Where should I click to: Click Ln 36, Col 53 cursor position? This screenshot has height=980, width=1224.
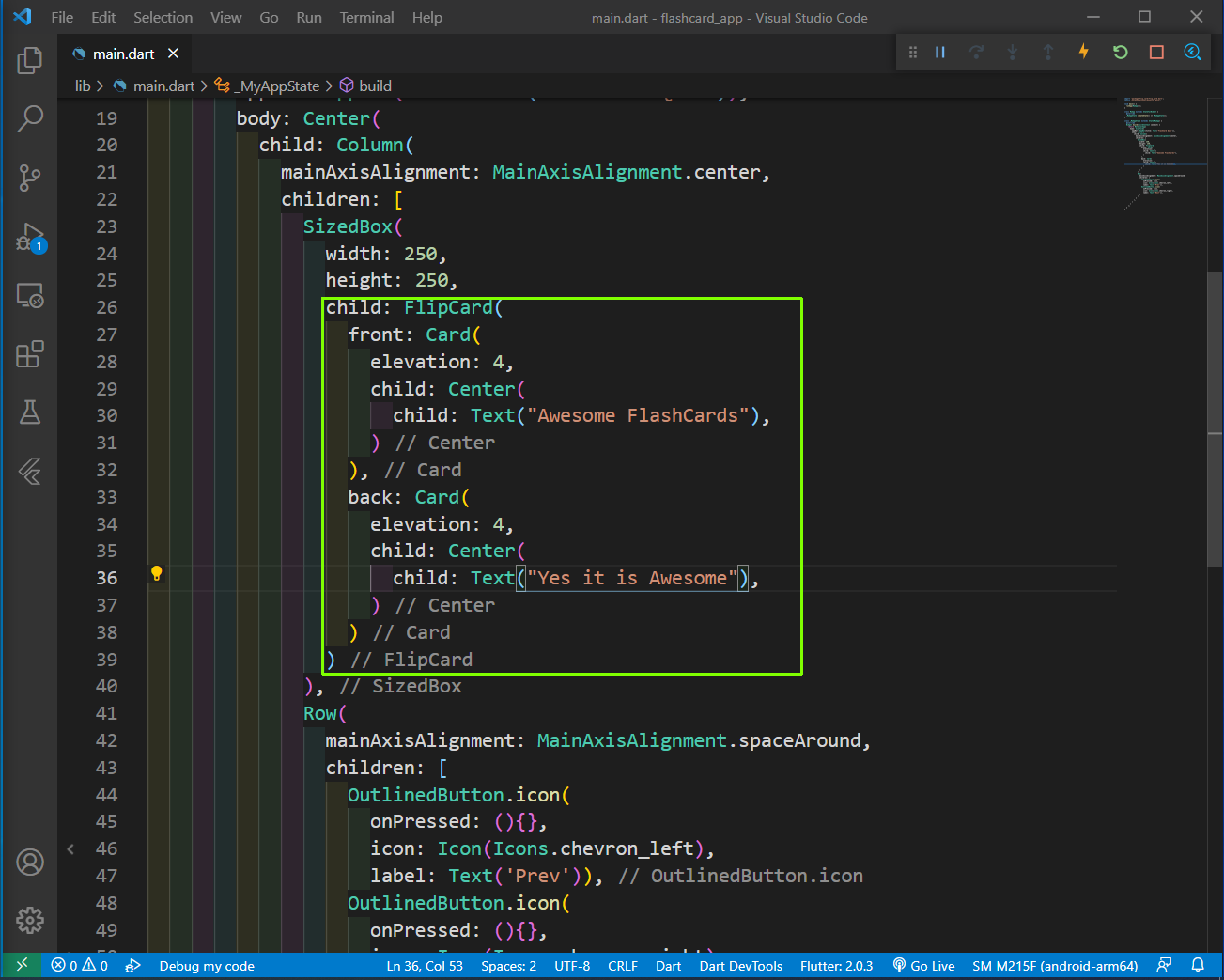425,965
